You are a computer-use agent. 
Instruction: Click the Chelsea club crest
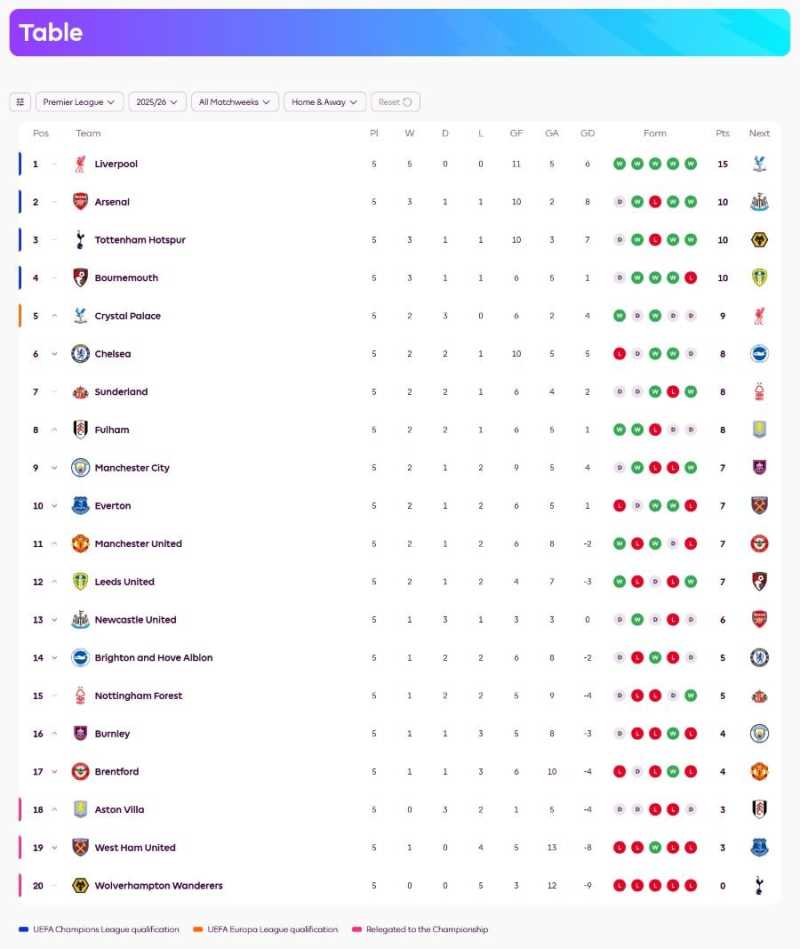(x=81, y=353)
